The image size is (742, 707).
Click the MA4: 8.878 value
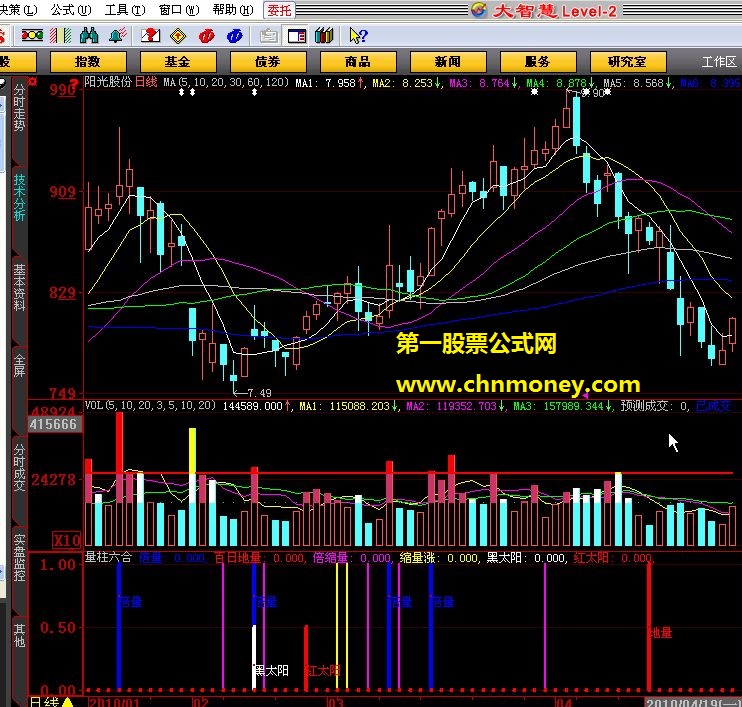click(x=560, y=83)
